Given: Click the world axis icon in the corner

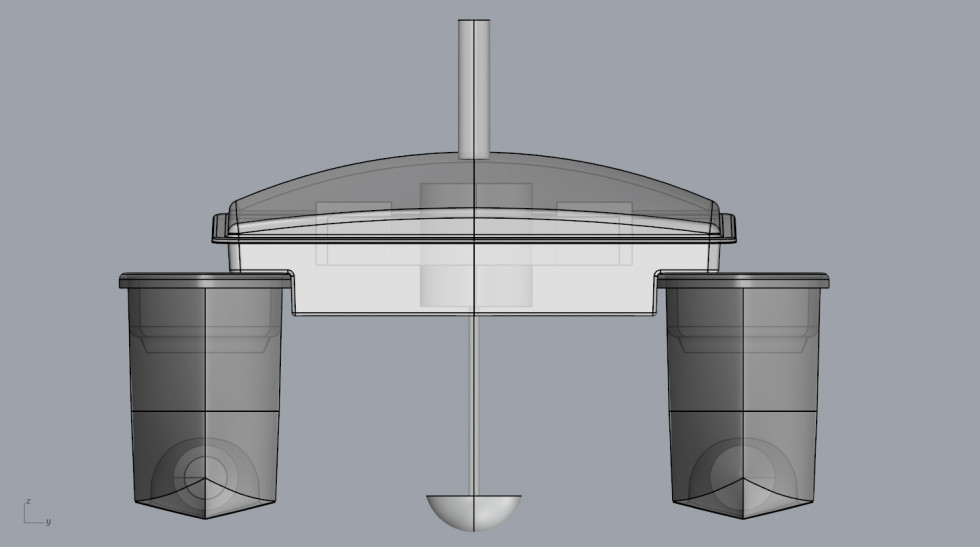Looking at the screenshot, I should pos(31,514).
